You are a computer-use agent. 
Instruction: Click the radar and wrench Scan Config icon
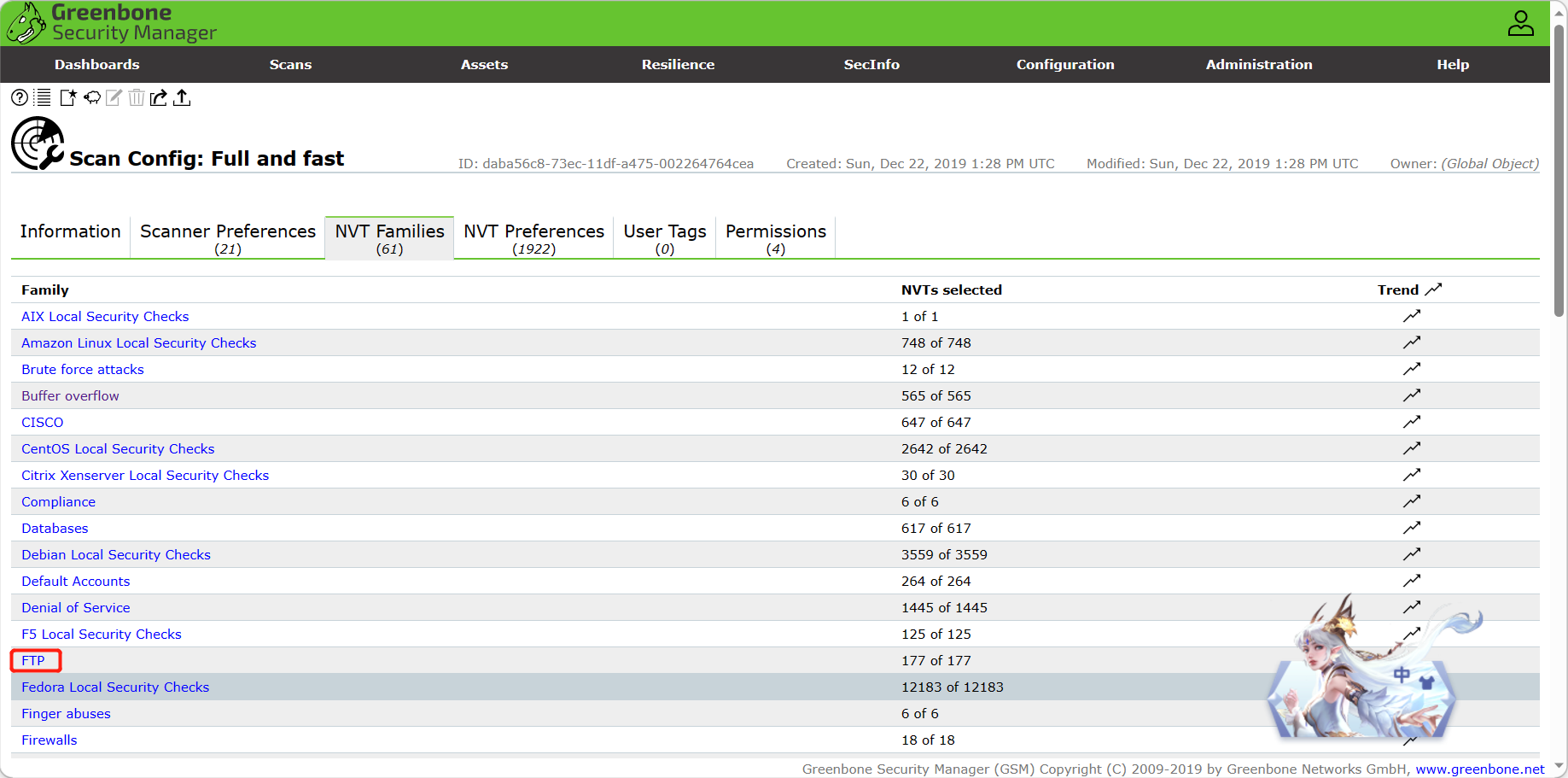pos(38,143)
